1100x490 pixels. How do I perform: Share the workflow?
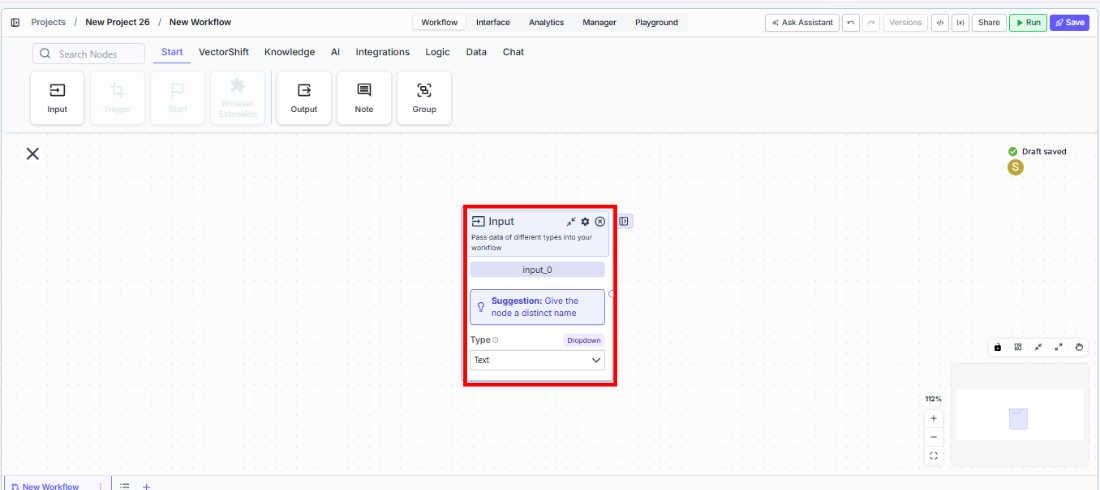(989, 22)
